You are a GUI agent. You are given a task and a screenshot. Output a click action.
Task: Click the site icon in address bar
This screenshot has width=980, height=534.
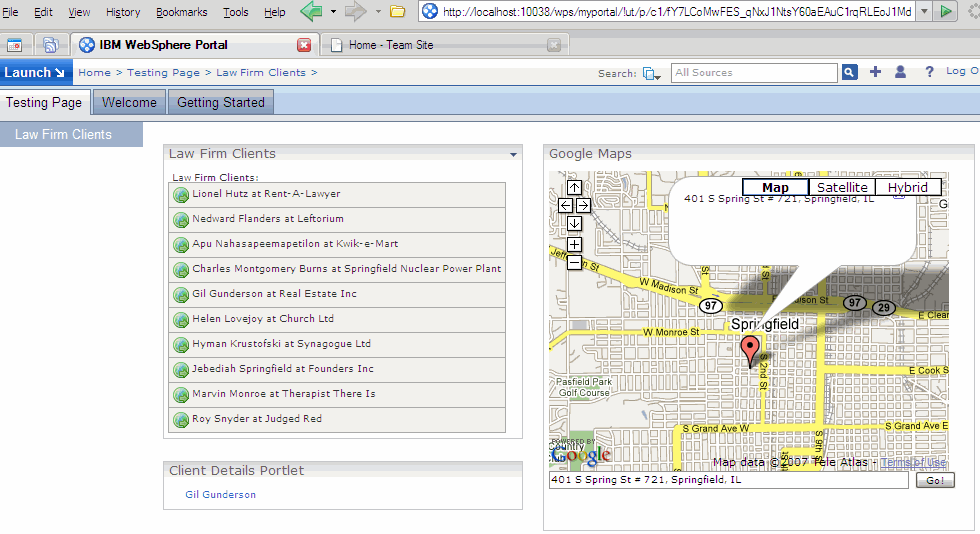(429, 11)
